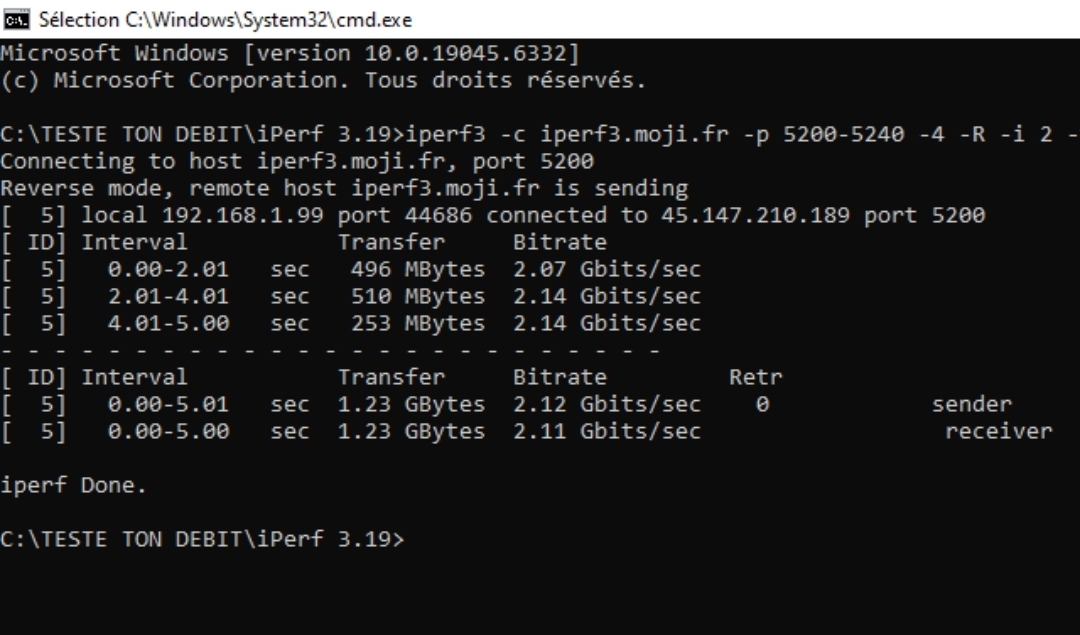Click the 'Reverse mode' output line
Viewport: 1080px width, 635px height.
pos(344,189)
